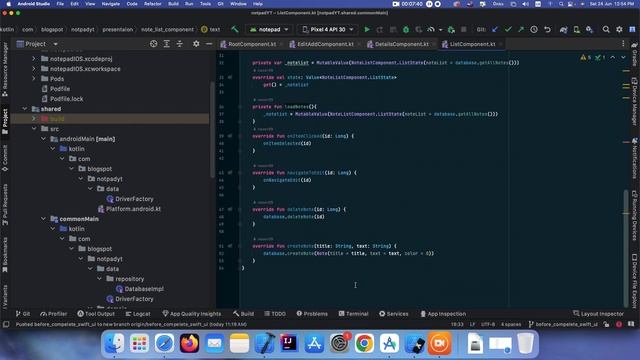Open Device Manager toolbar icon
640x360 pixels.
click(576, 29)
